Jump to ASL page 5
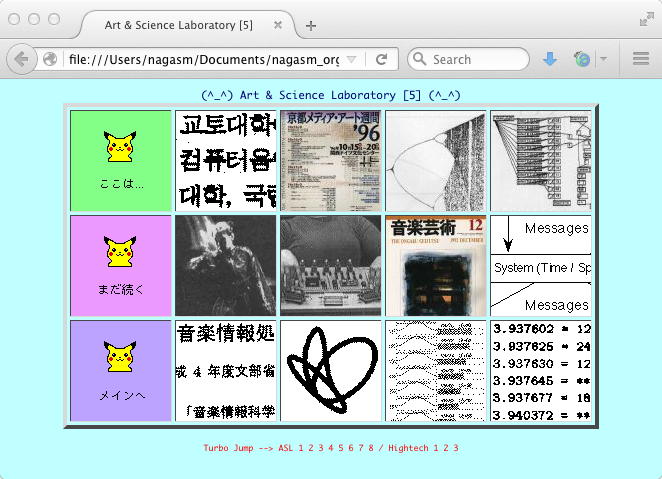Viewport: 662px width, 479px height. (341, 448)
